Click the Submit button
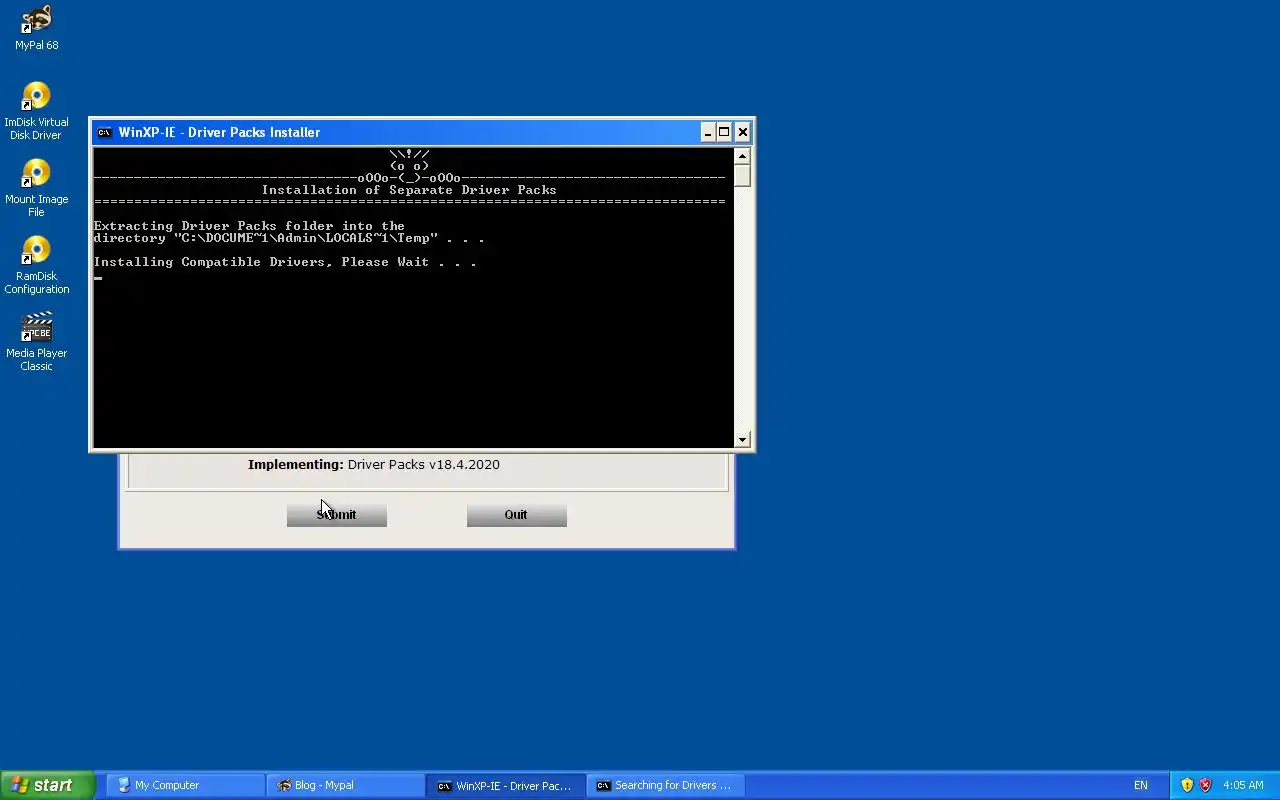 pyautogui.click(x=336, y=514)
